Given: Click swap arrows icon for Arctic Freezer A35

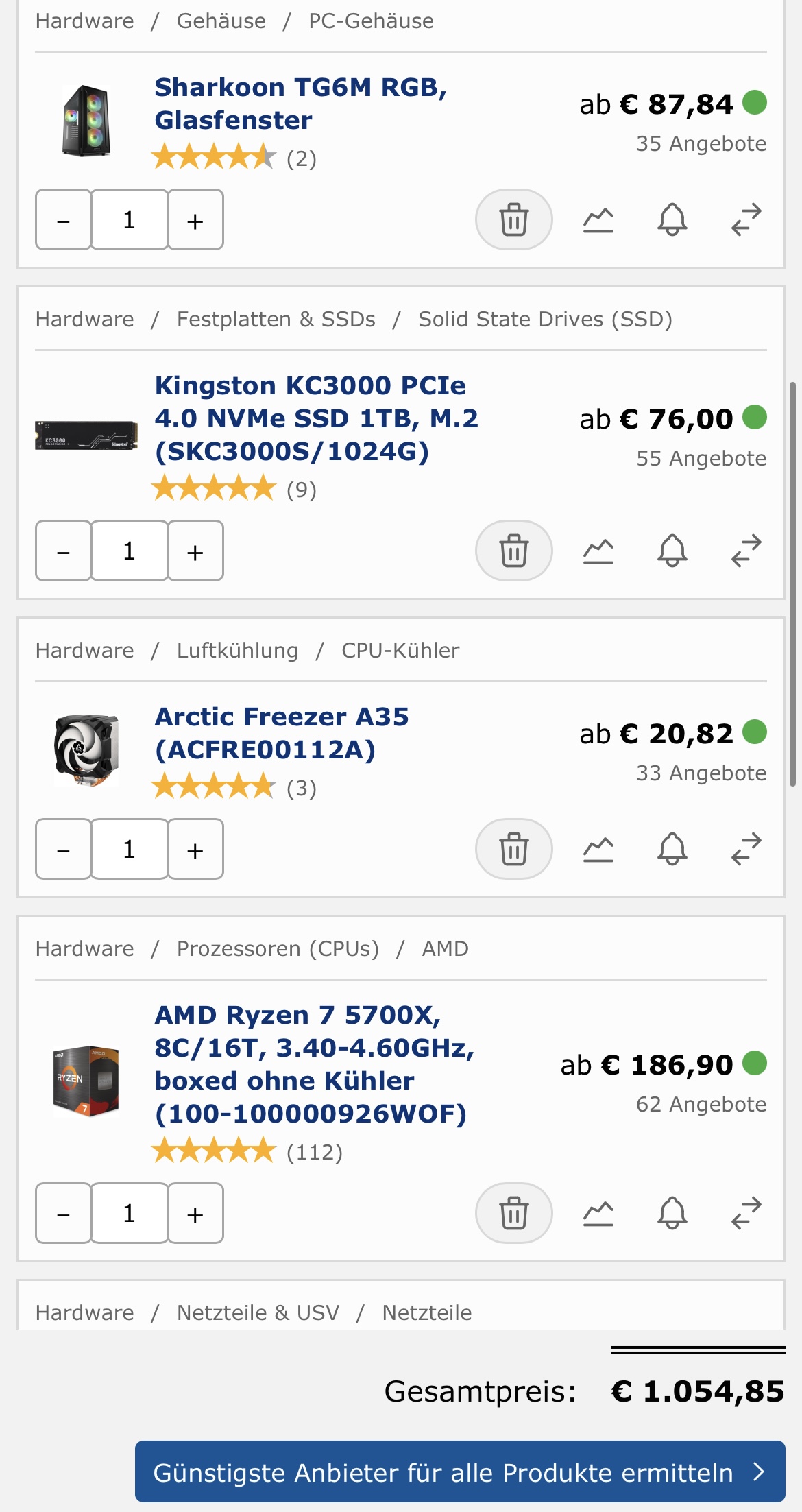Looking at the screenshot, I should pos(746,849).
